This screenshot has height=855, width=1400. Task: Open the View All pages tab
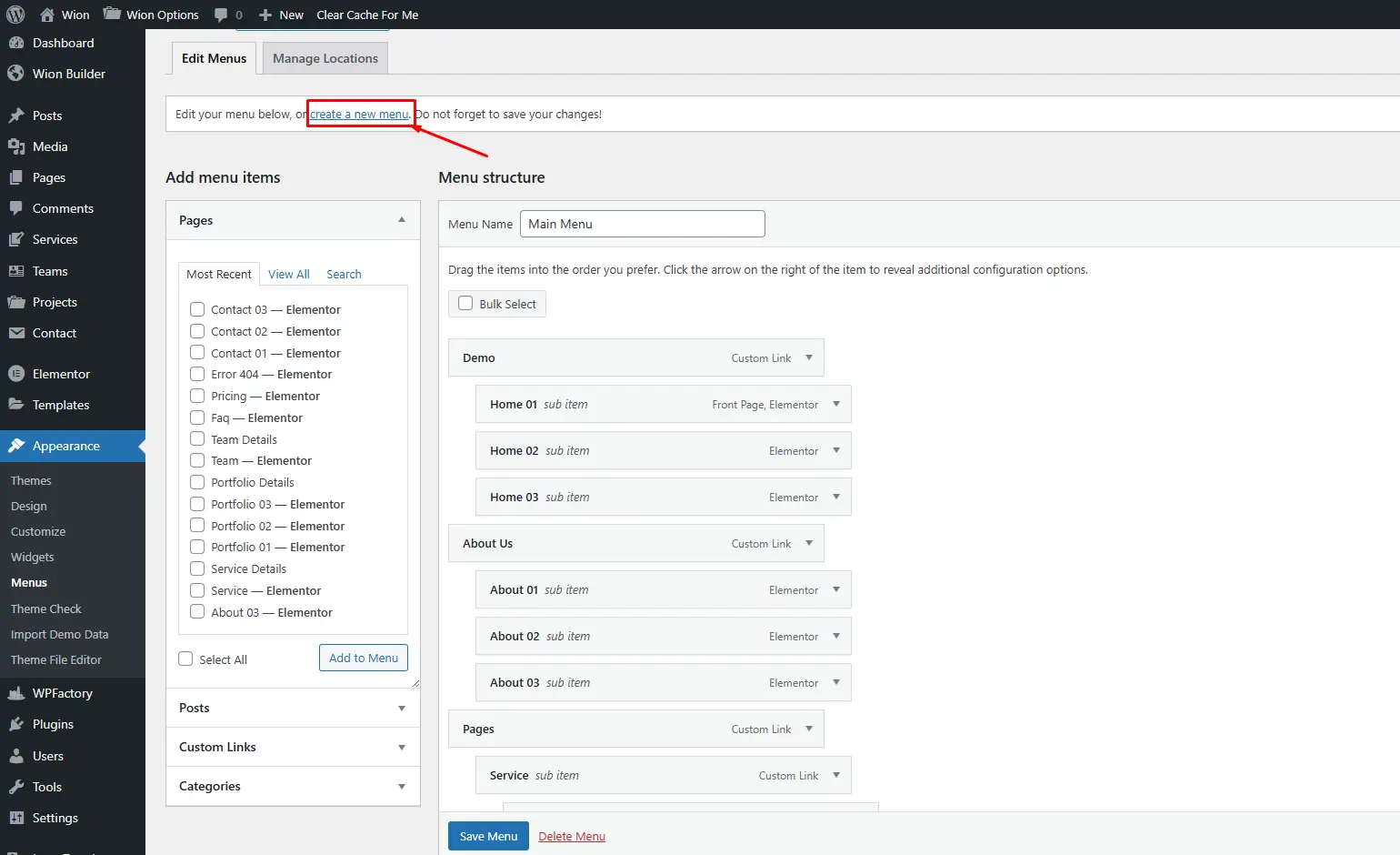point(289,274)
